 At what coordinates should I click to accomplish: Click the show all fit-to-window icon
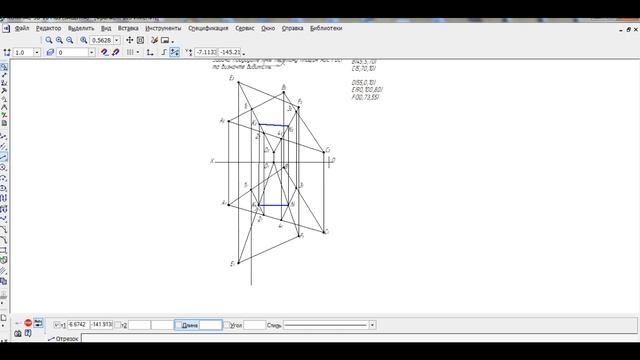140,40
